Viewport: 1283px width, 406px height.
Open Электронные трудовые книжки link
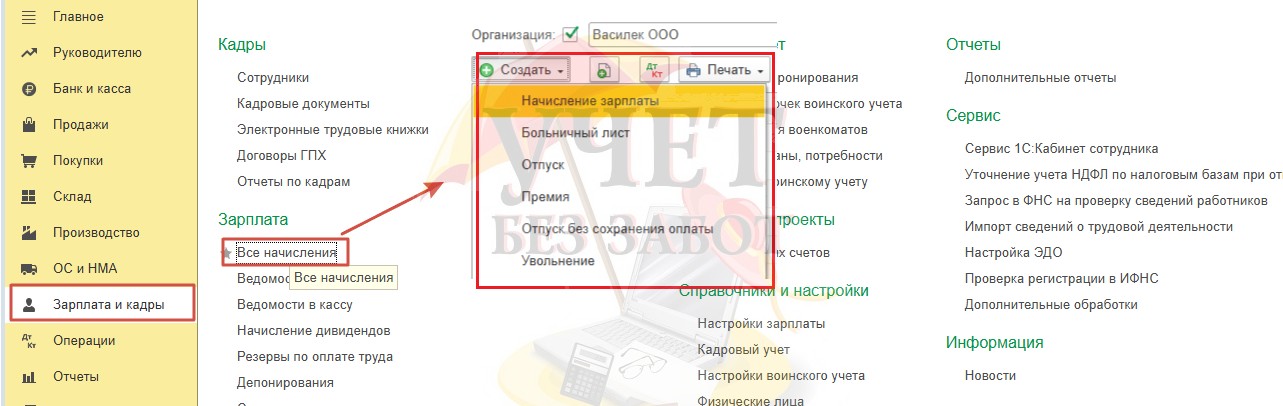(x=333, y=129)
